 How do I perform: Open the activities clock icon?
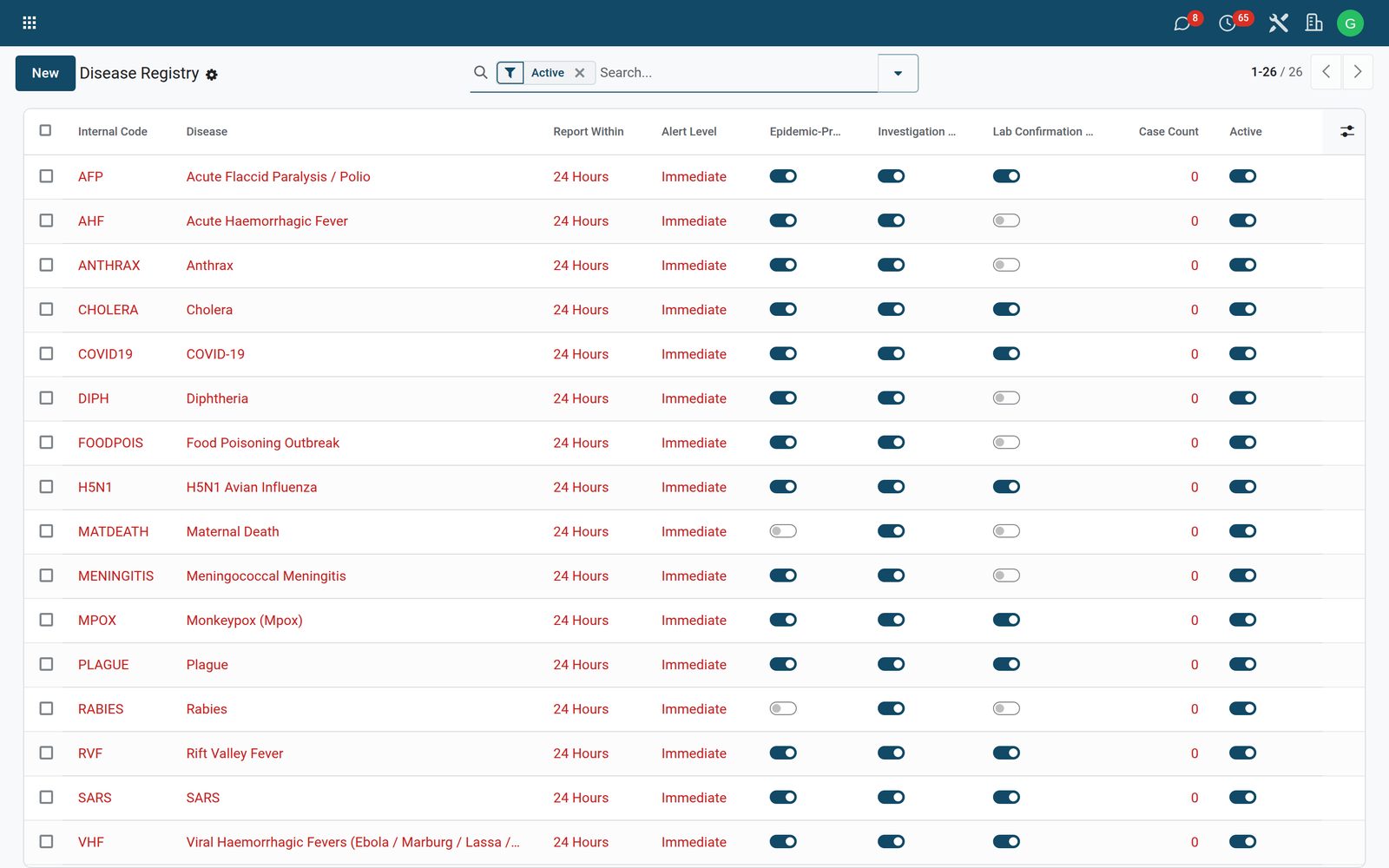(x=1227, y=23)
